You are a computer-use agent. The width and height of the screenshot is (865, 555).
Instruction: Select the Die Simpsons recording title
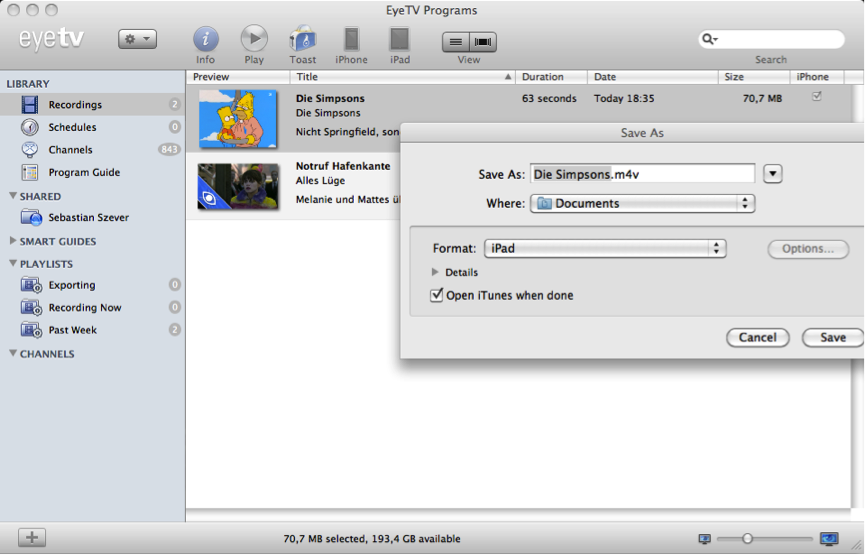pyautogui.click(x=330, y=99)
